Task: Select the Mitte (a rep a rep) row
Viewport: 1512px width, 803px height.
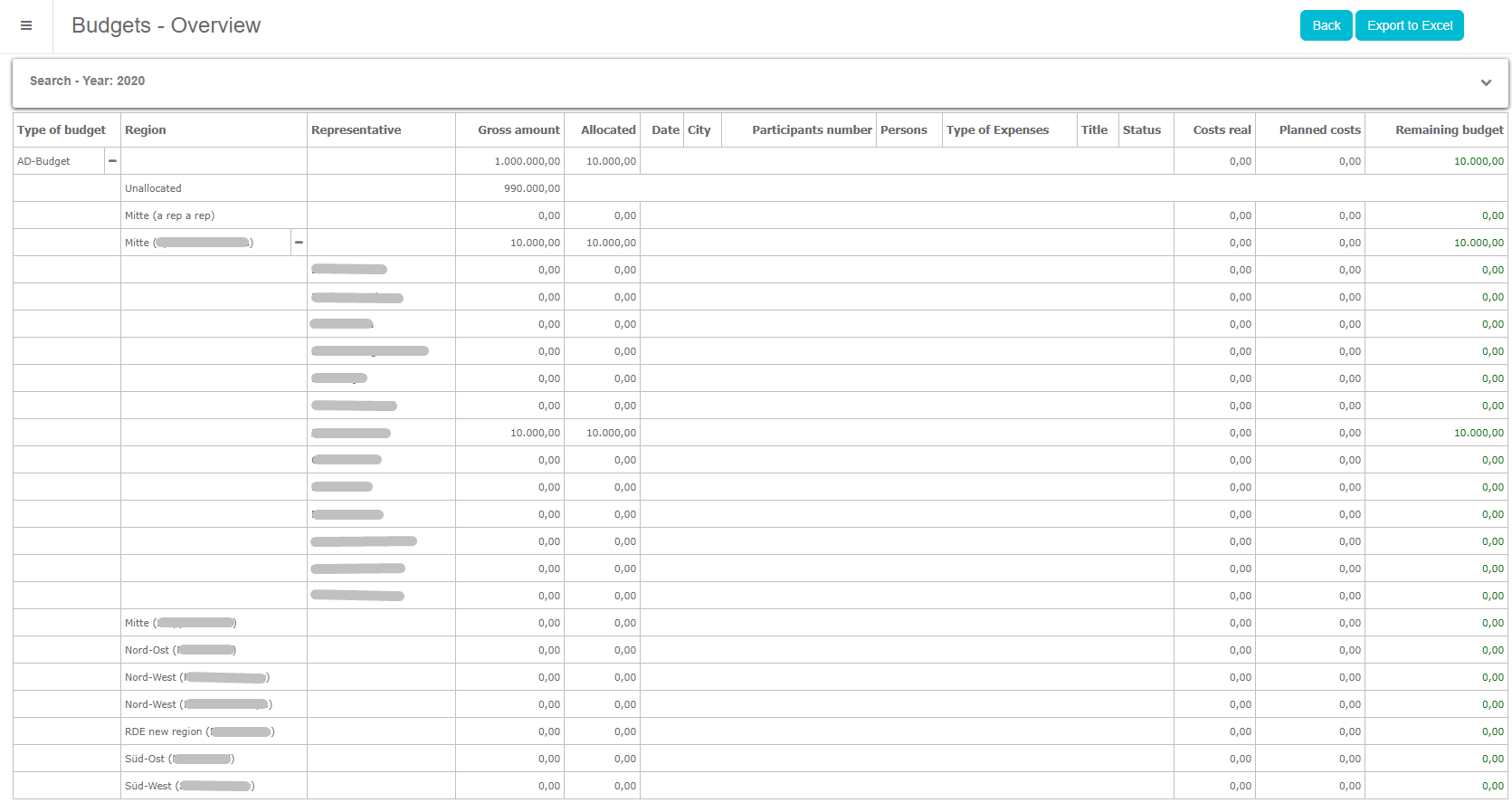Action: pyautogui.click(x=169, y=215)
